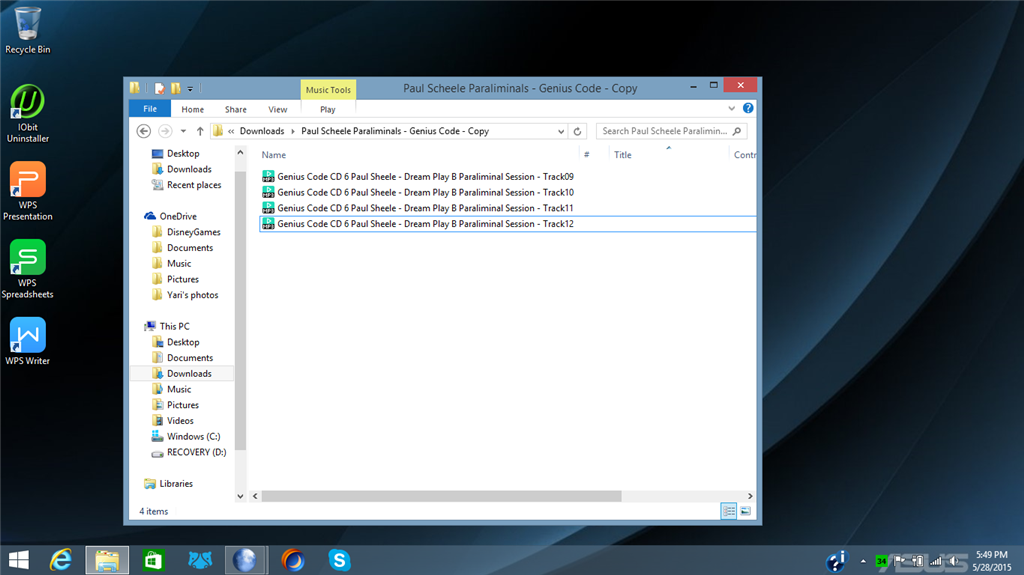This screenshot has height=575, width=1024.
Task: Open Downloads under favorites in navigation pane
Action: click(189, 169)
